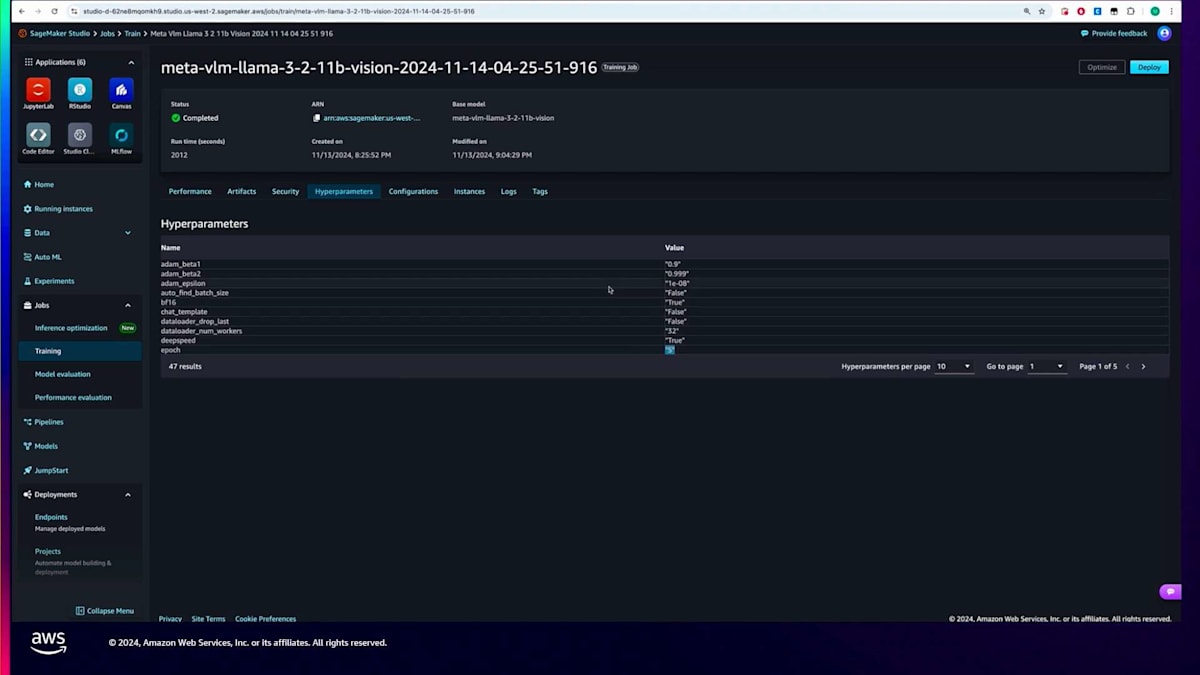Open the MLflow application
The height and width of the screenshot is (675, 1200).
pyautogui.click(x=121, y=135)
